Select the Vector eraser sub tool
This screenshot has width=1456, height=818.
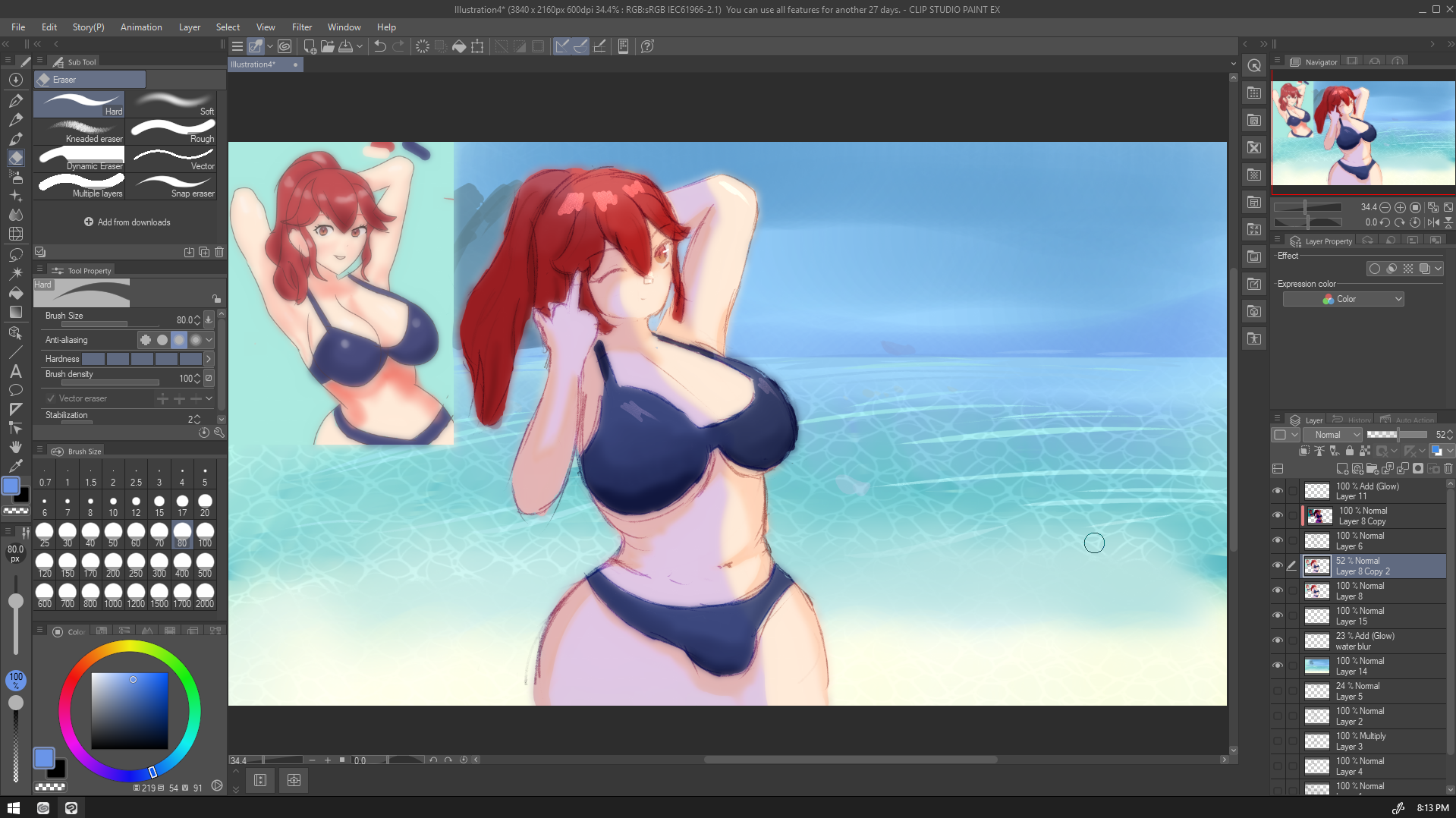point(171,159)
